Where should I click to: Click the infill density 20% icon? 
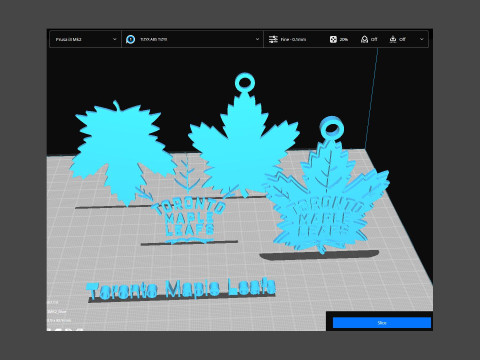[333, 39]
